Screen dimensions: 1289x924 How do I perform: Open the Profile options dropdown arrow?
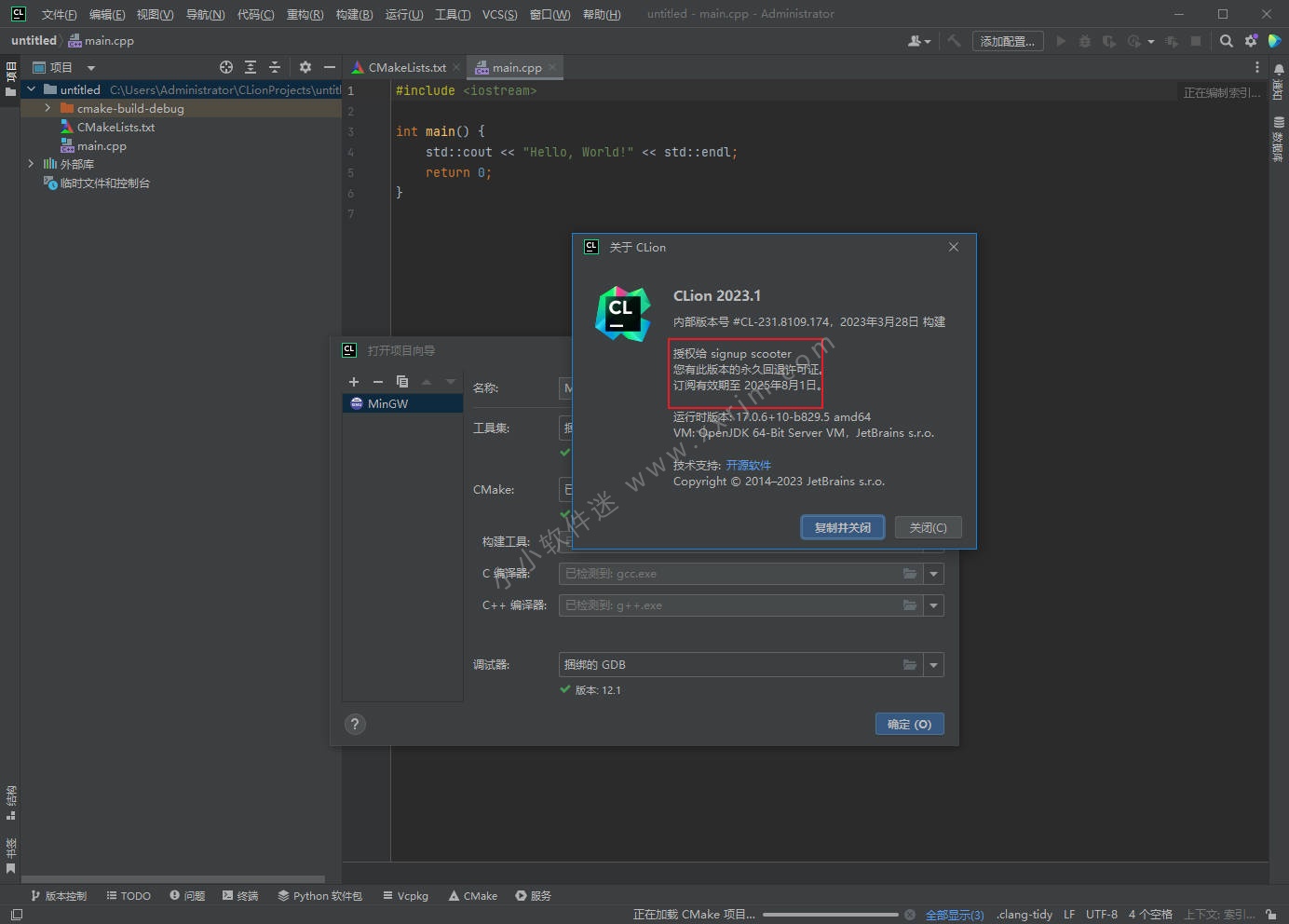pos(1151,42)
